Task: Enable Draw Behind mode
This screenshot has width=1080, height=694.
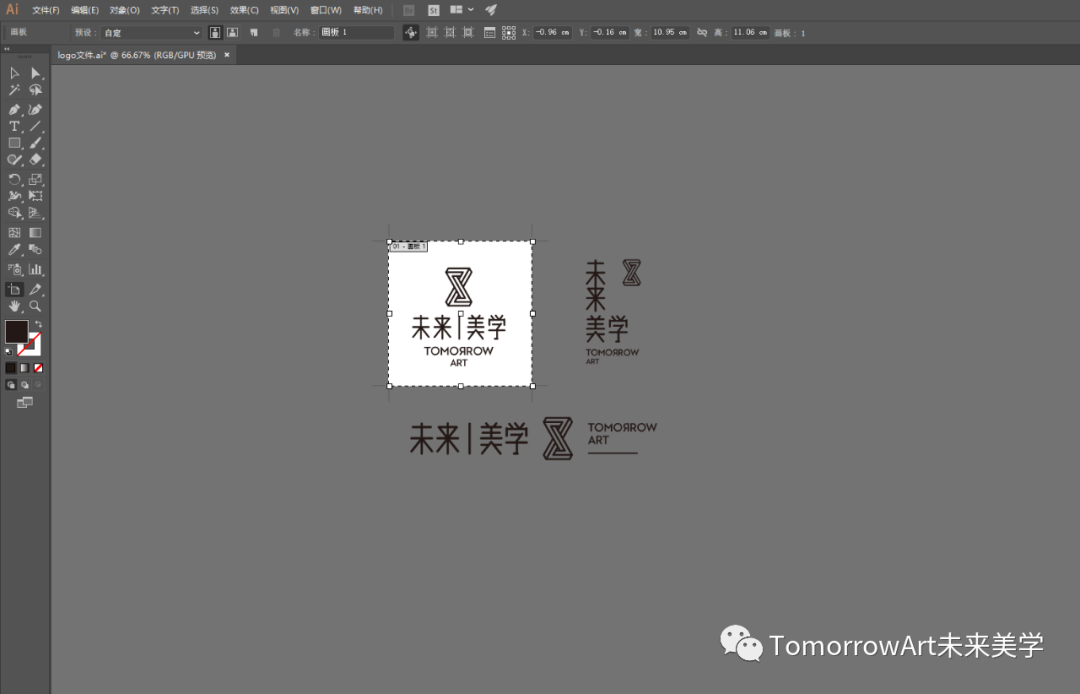Action: (x=24, y=385)
